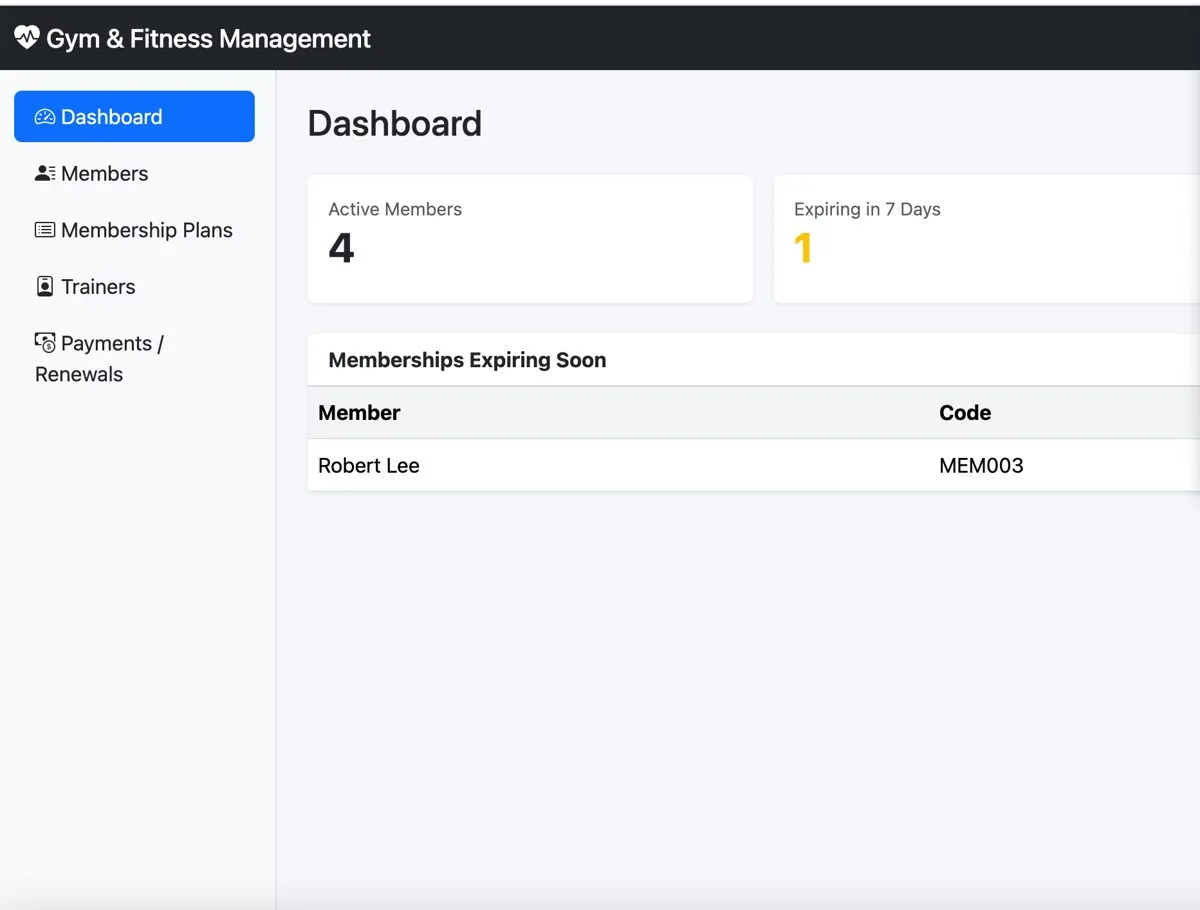Click the Trainers badge icon
The image size is (1200, 910).
45,286
